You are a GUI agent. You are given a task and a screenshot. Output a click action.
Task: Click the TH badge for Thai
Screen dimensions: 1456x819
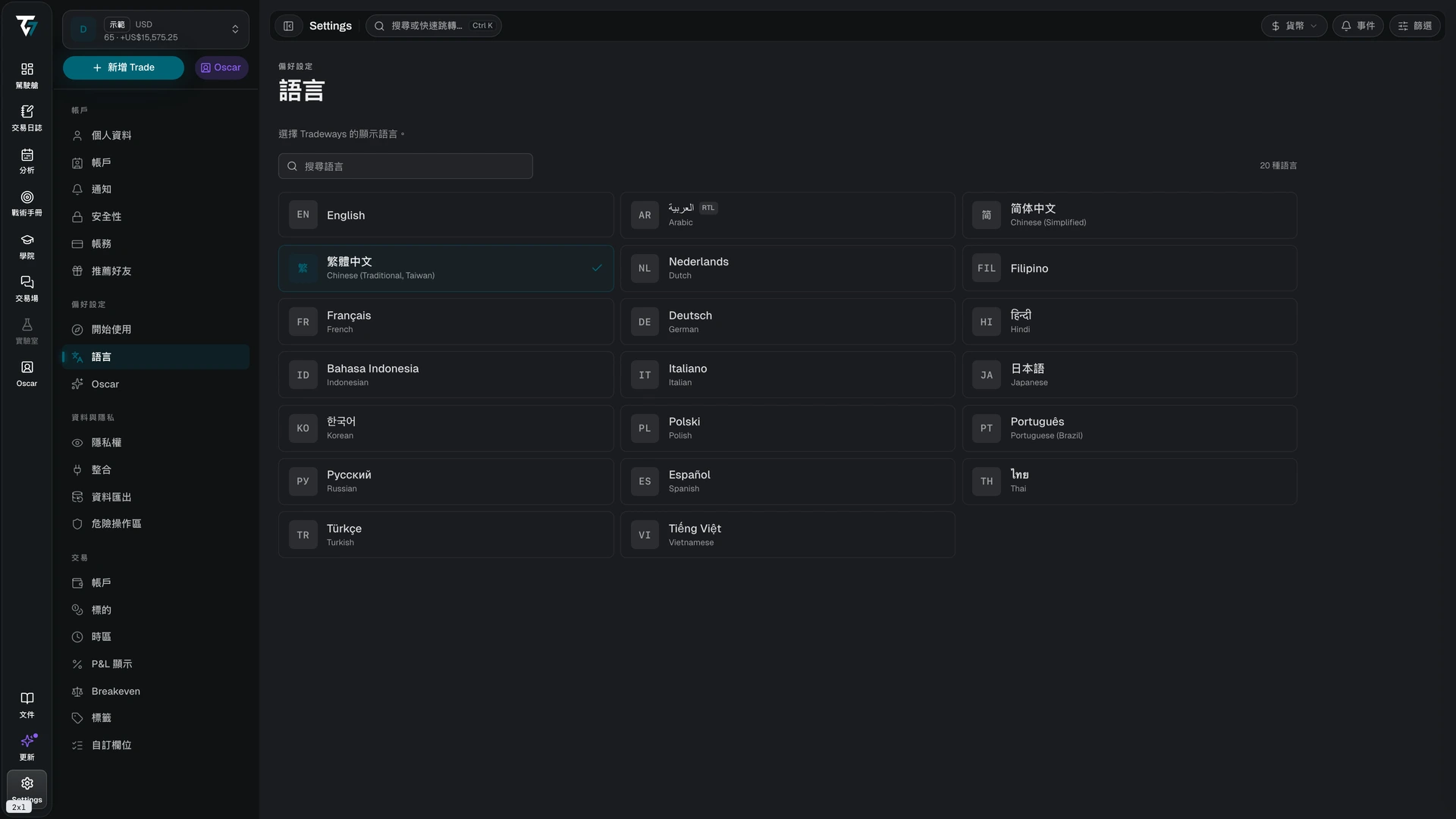pos(986,482)
